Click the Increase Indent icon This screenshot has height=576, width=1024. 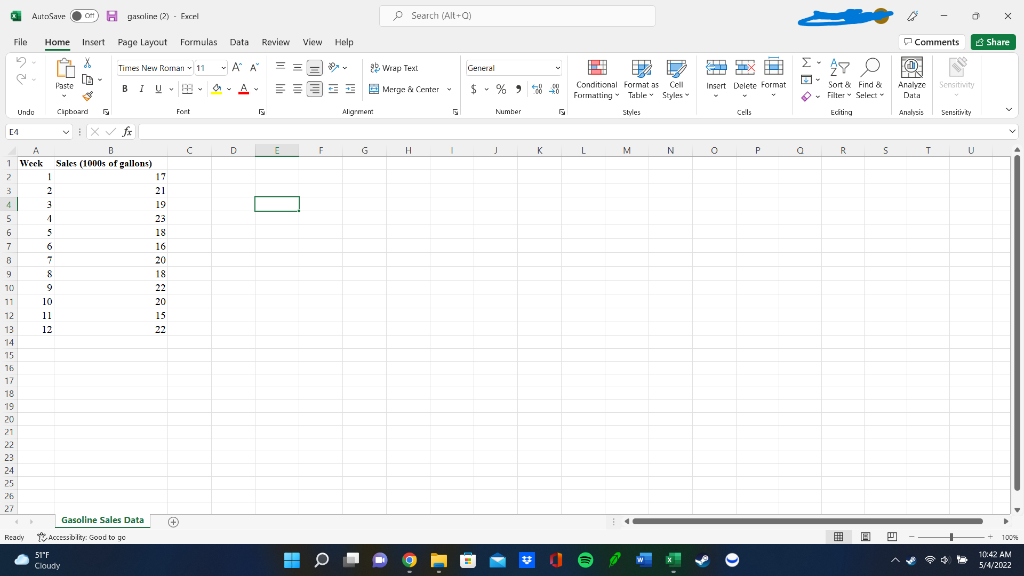[x=350, y=89]
